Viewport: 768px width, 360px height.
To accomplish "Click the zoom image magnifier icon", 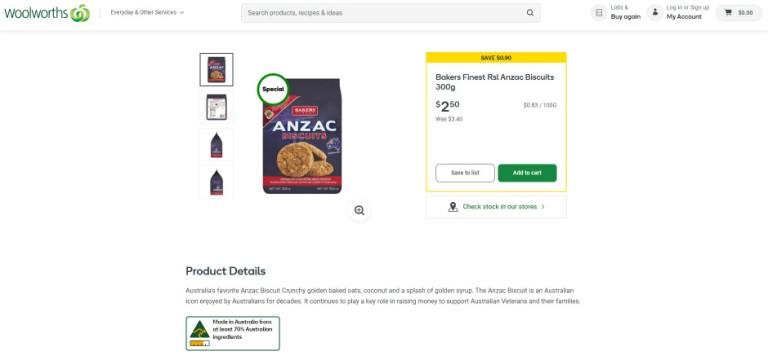I will pos(360,211).
